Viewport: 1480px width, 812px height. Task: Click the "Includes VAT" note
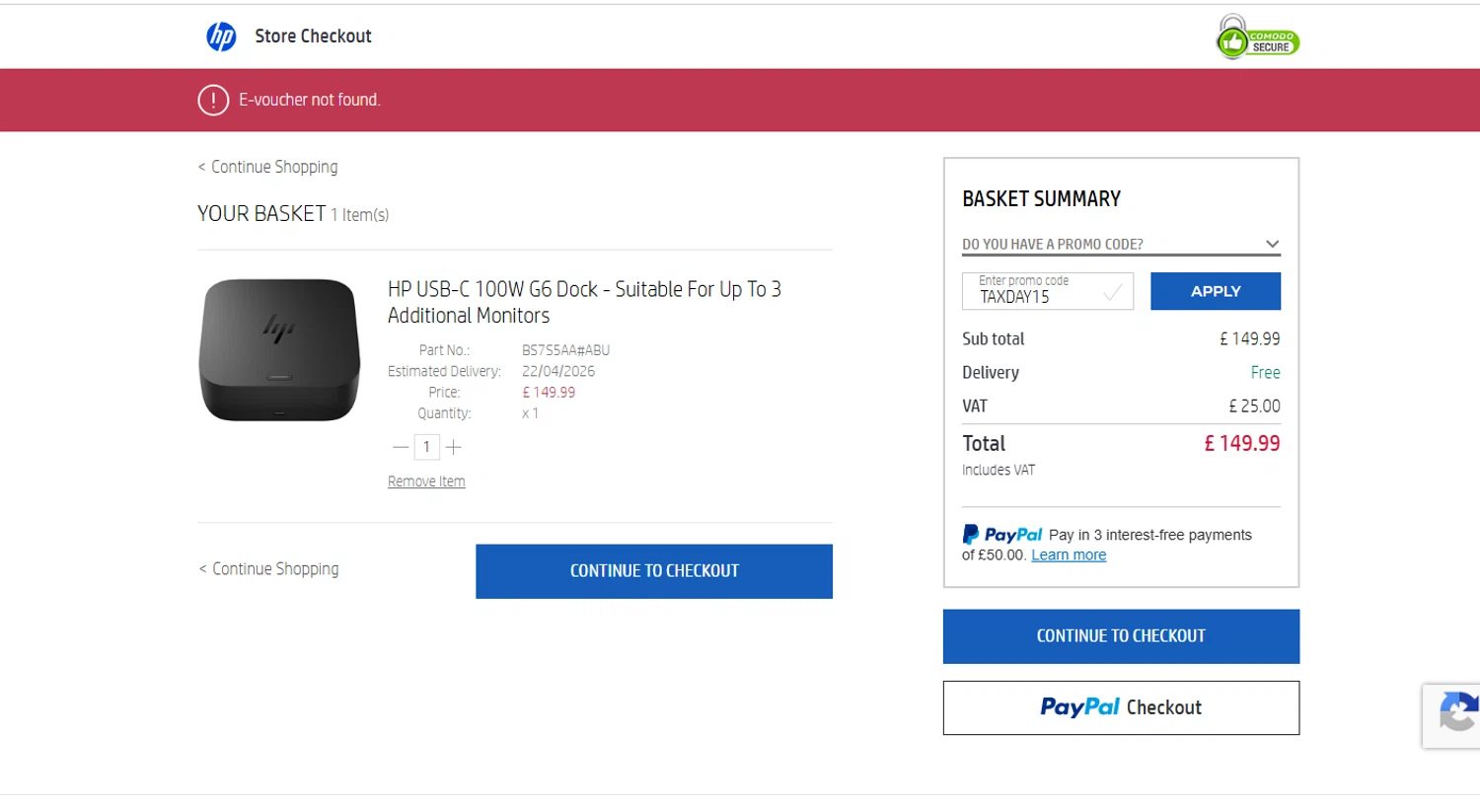click(999, 471)
